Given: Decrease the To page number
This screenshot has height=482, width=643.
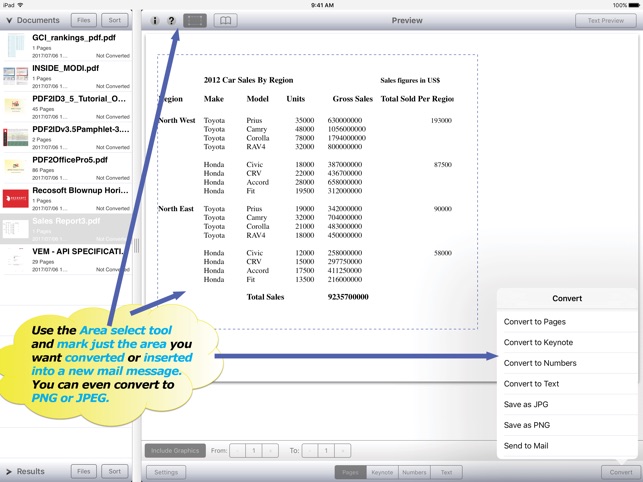Looking at the screenshot, I should click(310, 450).
